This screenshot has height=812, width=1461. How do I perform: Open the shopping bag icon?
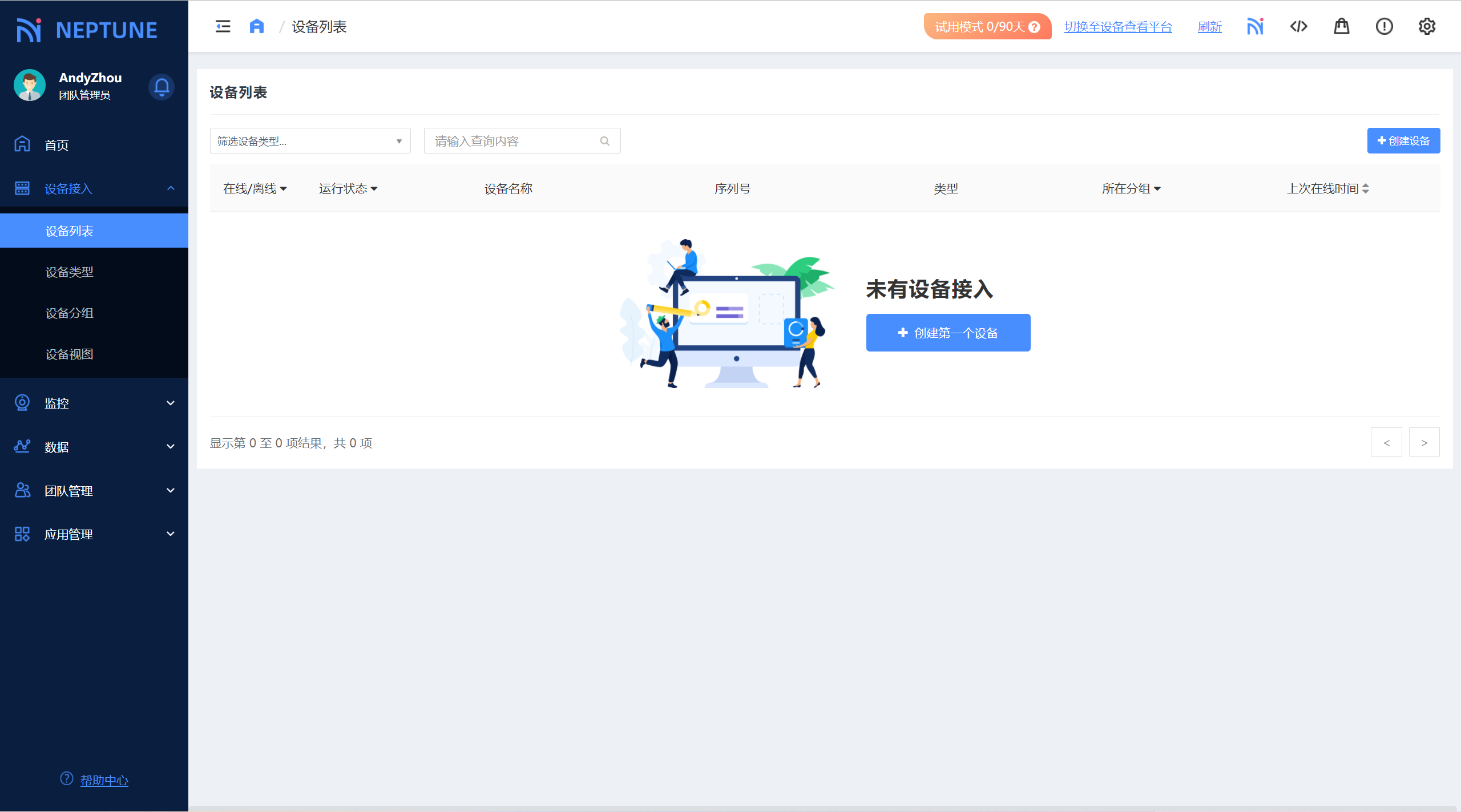1341,26
